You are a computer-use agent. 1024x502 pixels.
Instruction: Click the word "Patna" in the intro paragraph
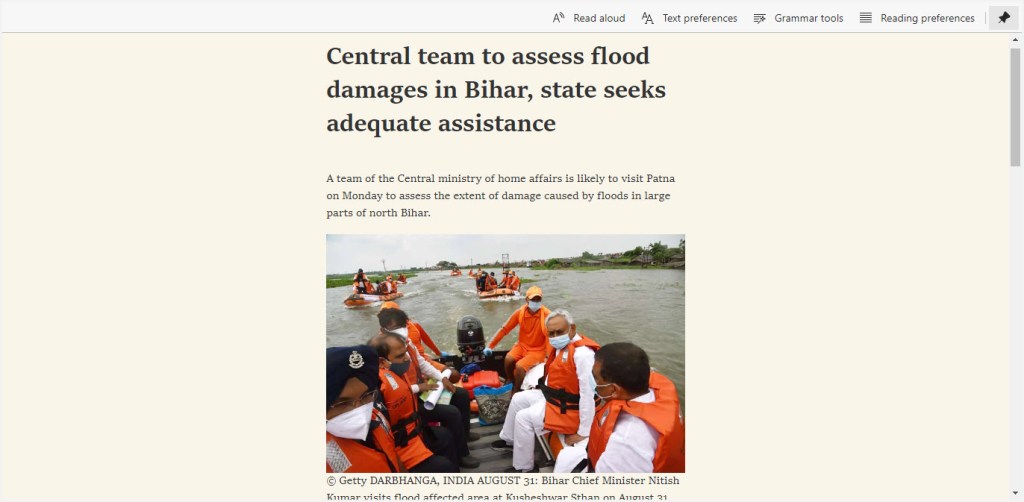tap(660, 178)
